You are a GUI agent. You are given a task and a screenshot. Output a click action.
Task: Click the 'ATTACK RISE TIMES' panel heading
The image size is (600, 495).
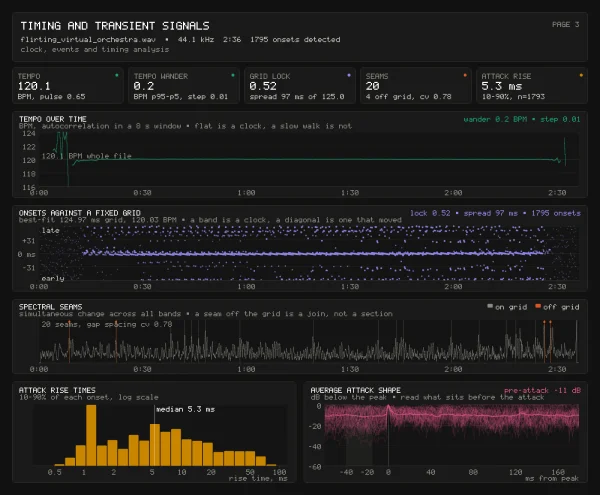(x=57, y=390)
